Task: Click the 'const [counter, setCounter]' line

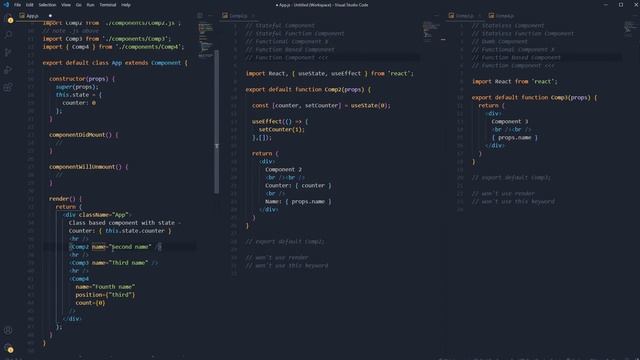Action: tap(321, 105)
